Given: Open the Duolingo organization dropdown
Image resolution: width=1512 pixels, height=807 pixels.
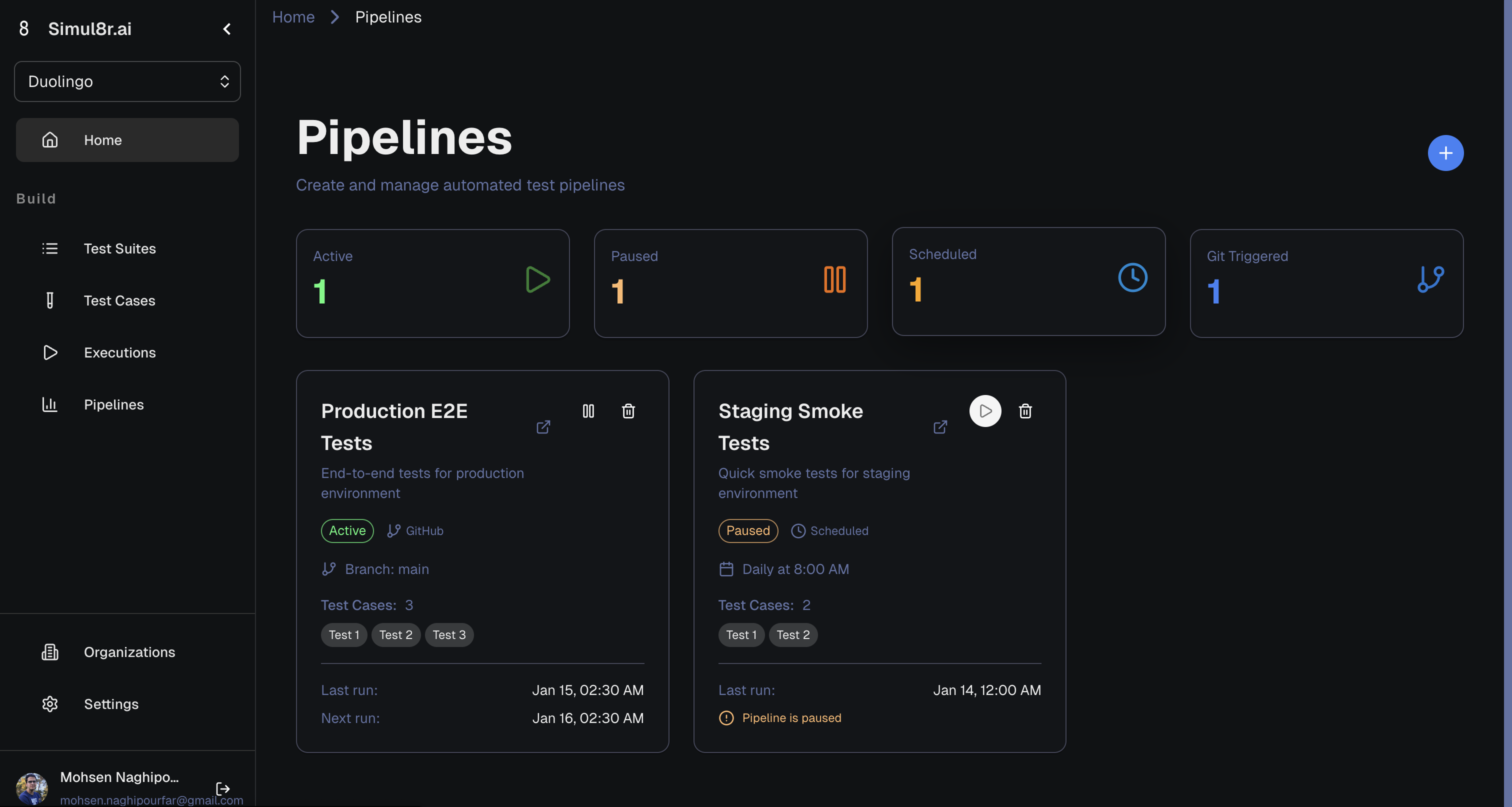Looking at the screenshot, I should pyautogui.click(x=127, y=81).
